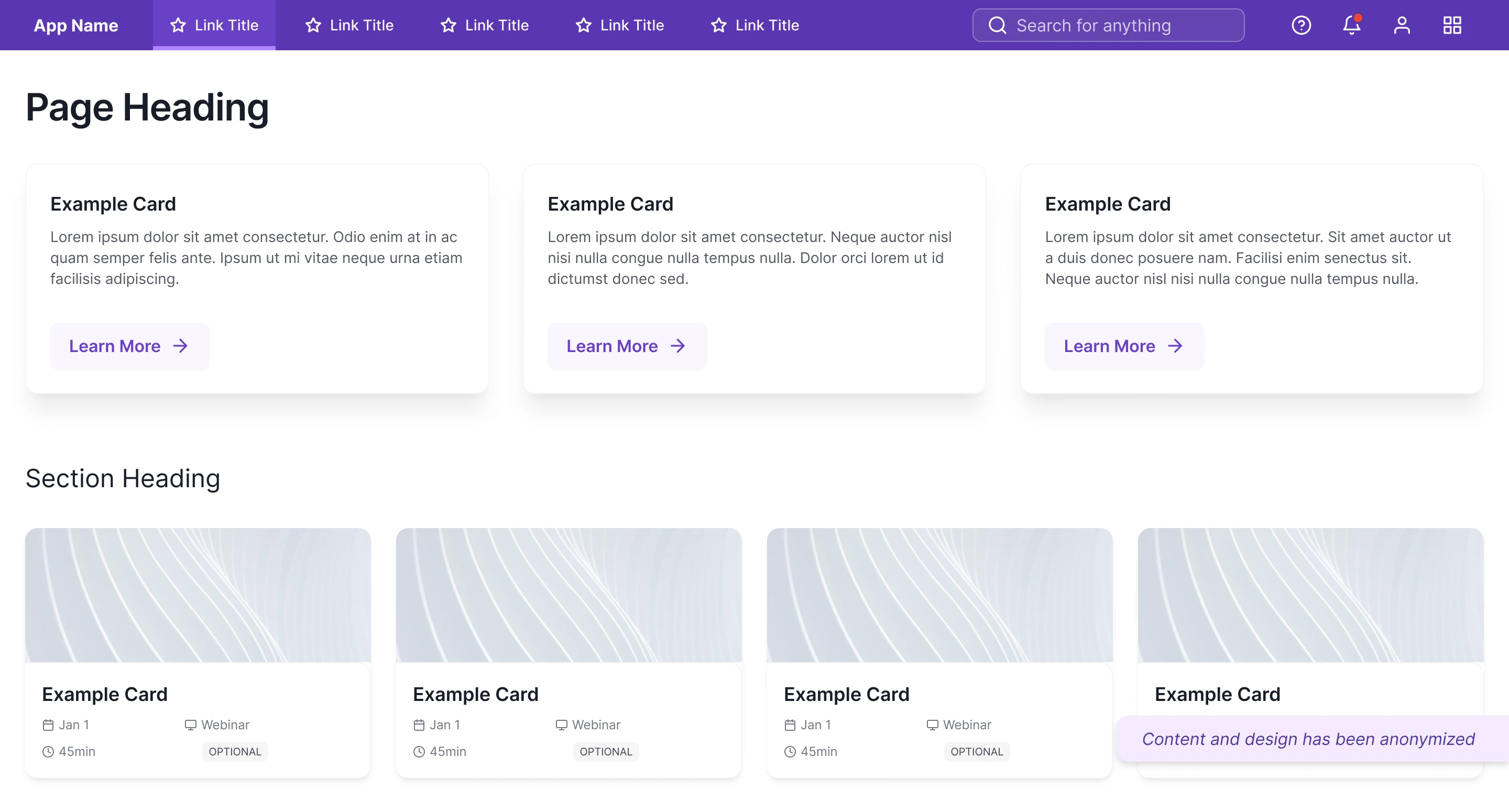Open the fifth Link Title nav tab
This screenshot has height=812, width=1509.
pos(755,25)
